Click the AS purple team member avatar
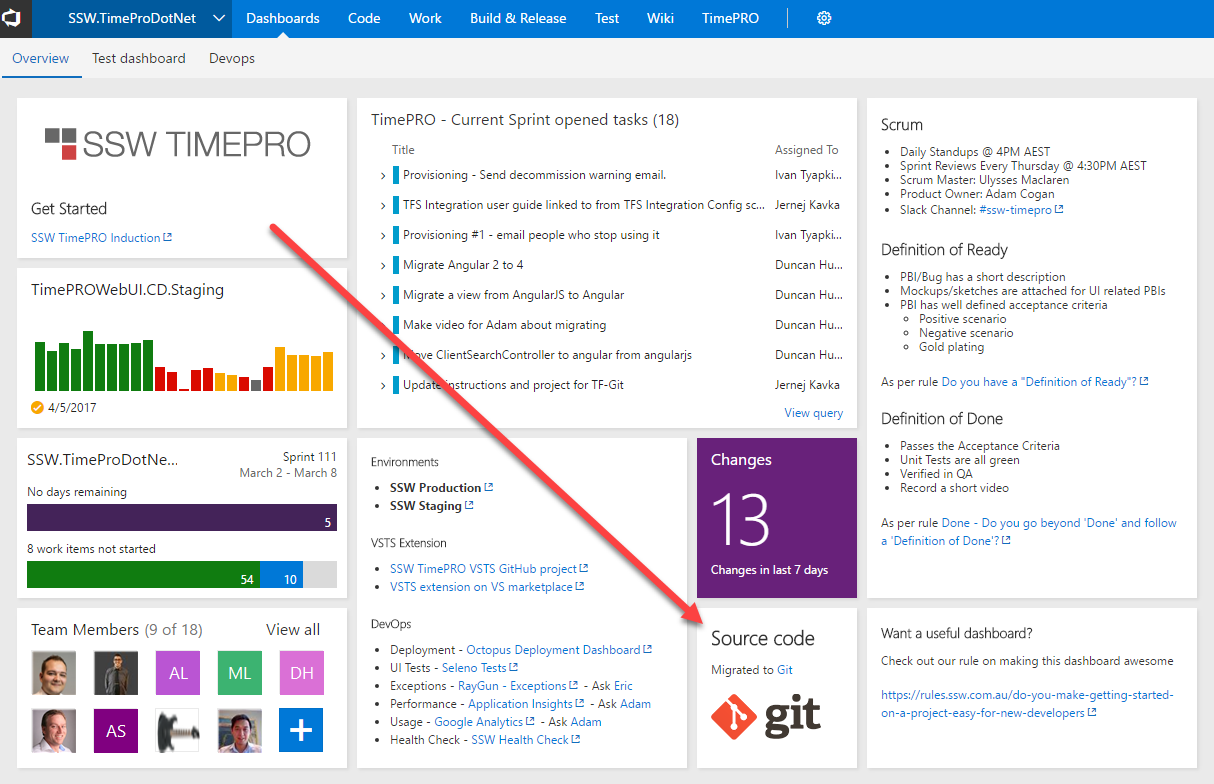 116,730
